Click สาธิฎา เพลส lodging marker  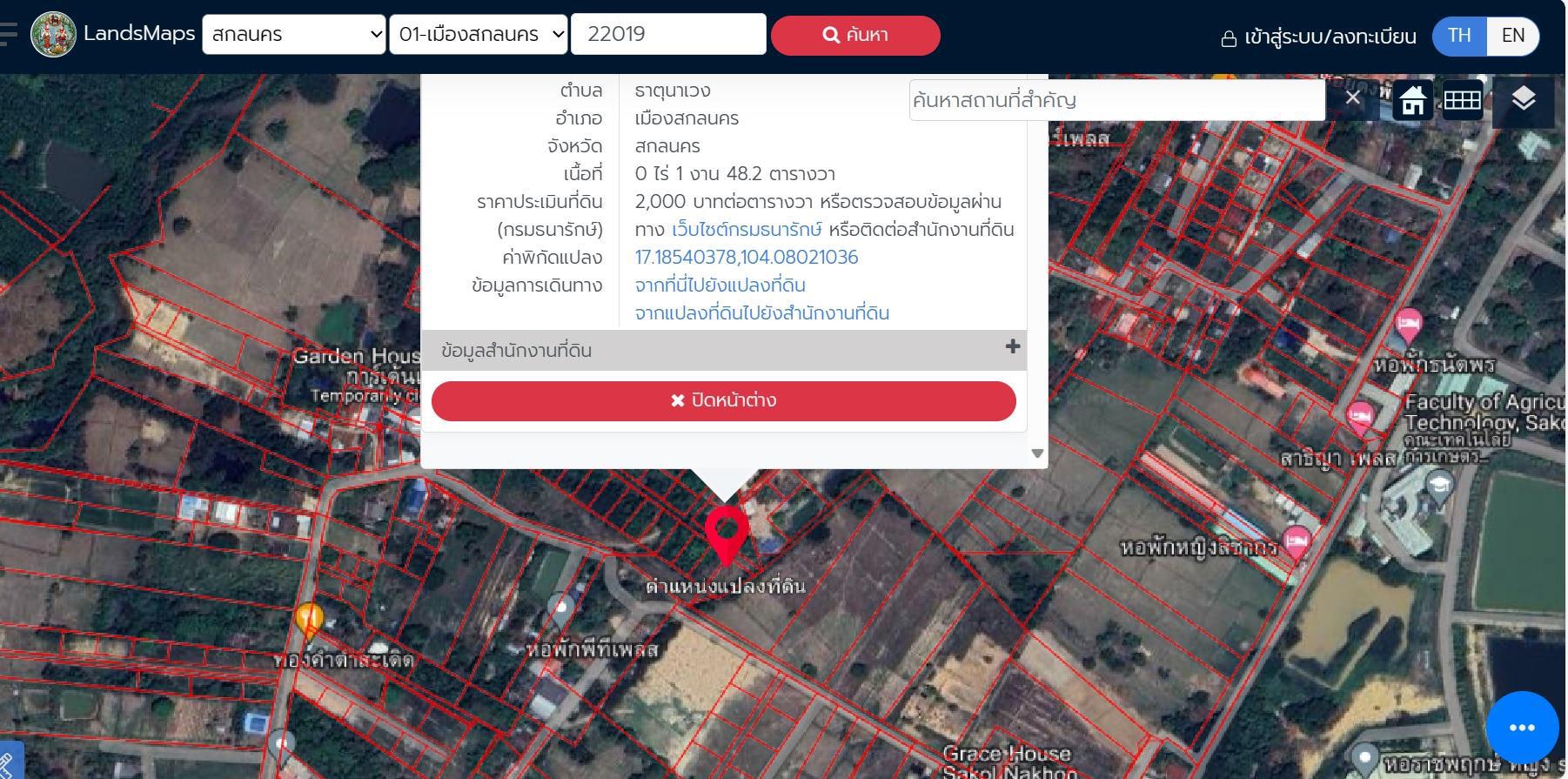tap(1360, 418)
